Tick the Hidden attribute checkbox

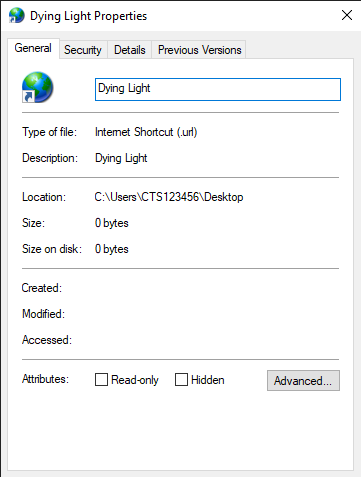tap(181, 379)
